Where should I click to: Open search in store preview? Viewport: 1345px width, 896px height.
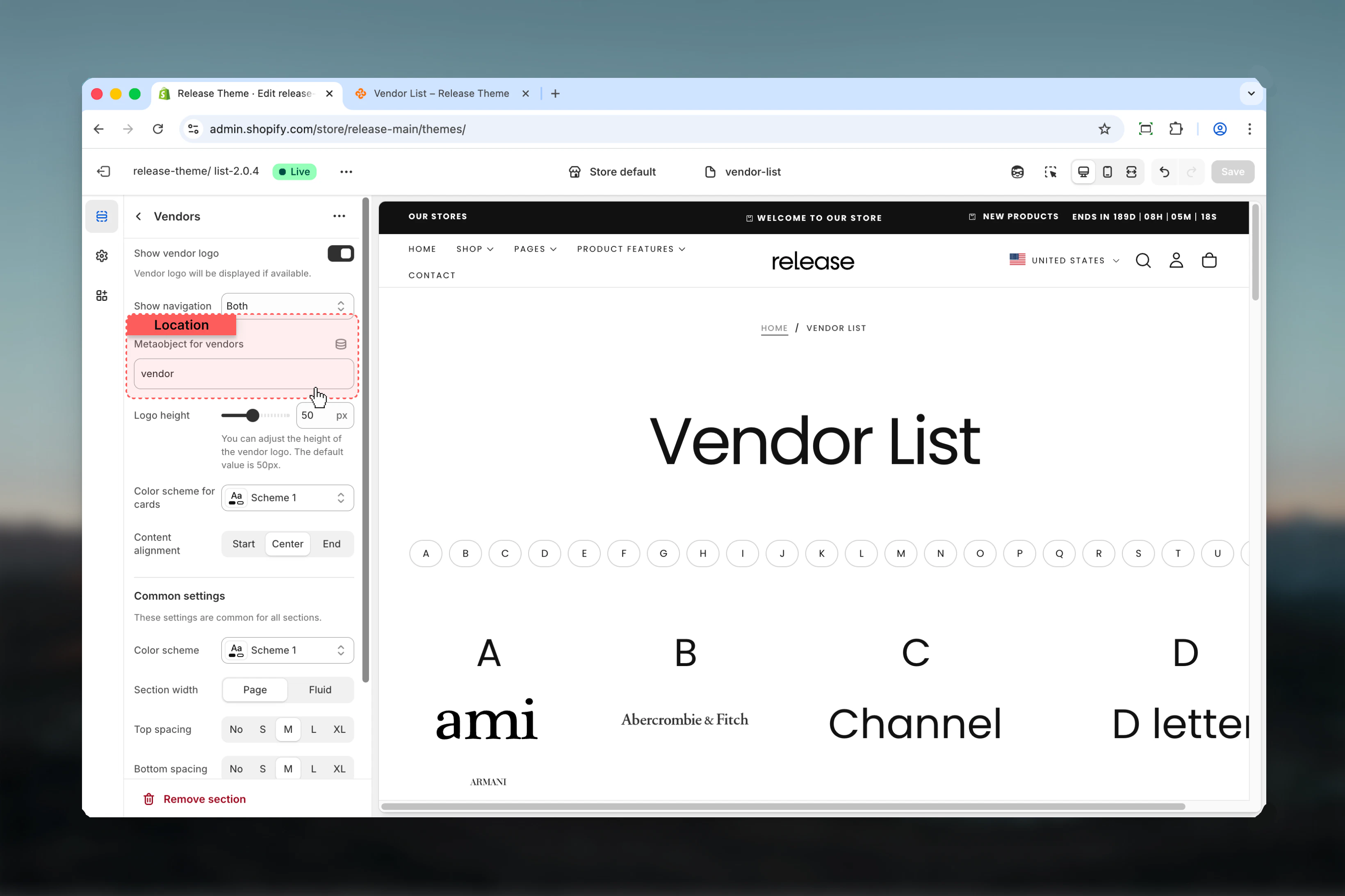pyautogui.click(x=1143, y=261)
